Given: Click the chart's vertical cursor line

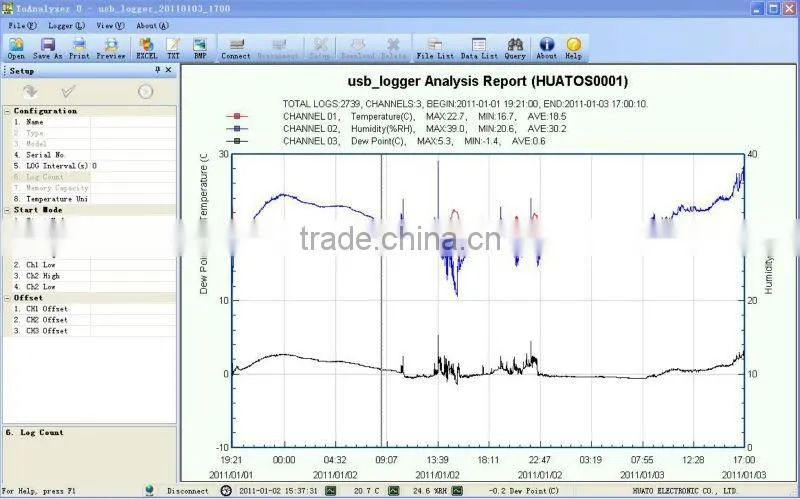Looking at the screenshot, I should 381,301.
